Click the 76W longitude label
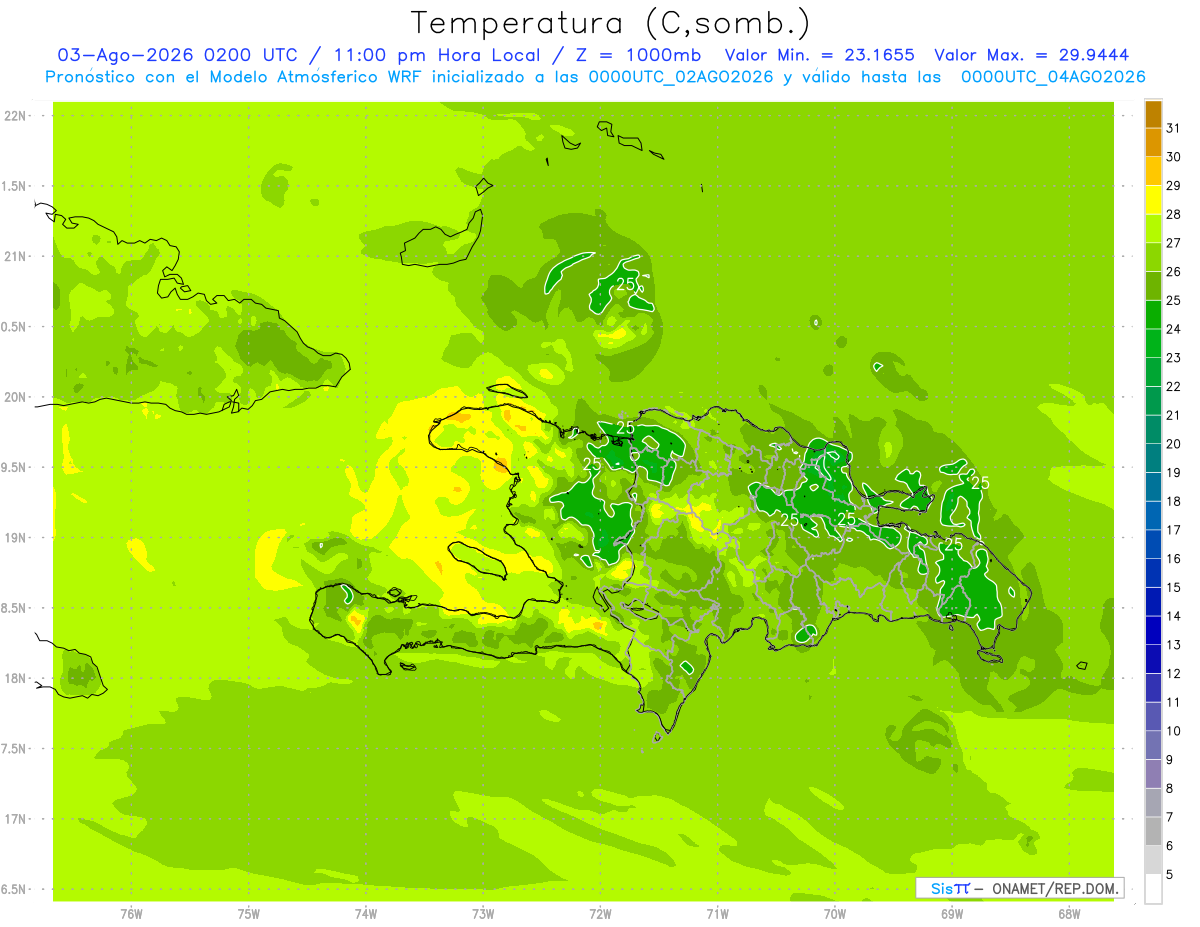 point(131,914)
